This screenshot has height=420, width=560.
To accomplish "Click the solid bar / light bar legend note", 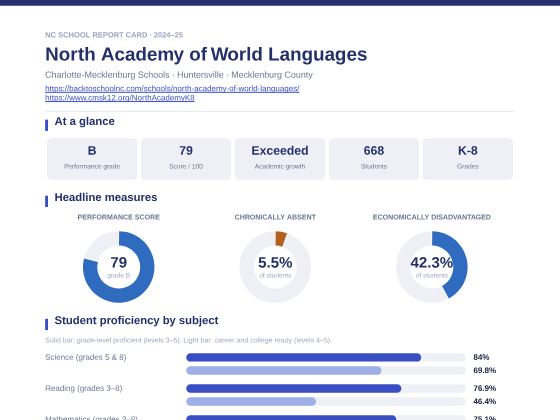I will (x=188, y=340).
